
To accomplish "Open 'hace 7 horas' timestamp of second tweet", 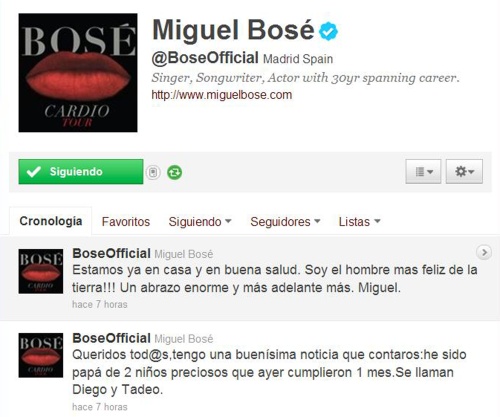I will (100, 407).
